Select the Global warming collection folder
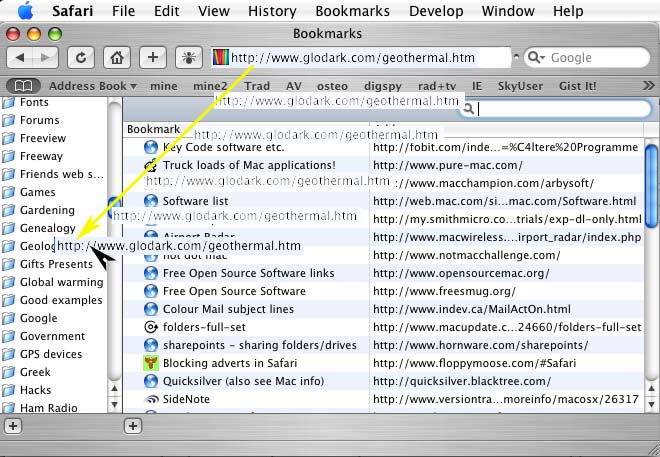The image size is (660, 457). tap(53, 282)
